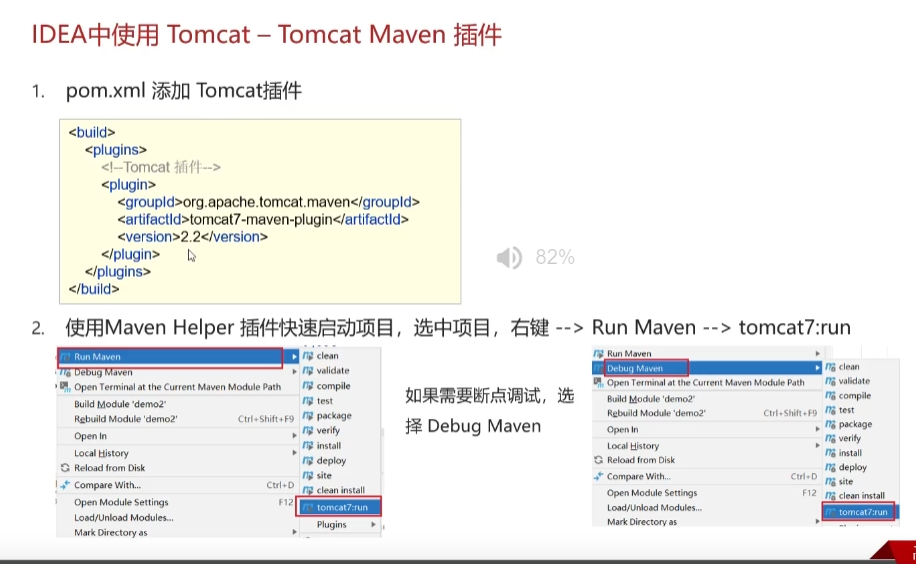The image size is (916, 564).
Task: Click the Debug Maven icon in left menu
Action: [65, 372]
